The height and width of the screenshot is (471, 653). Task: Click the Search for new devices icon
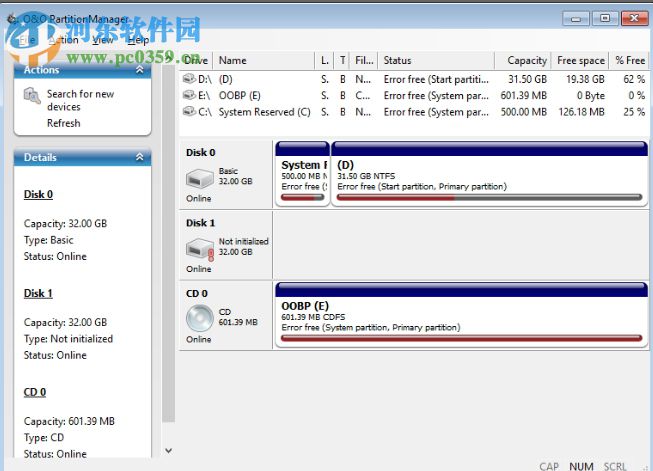coord(32,96)
